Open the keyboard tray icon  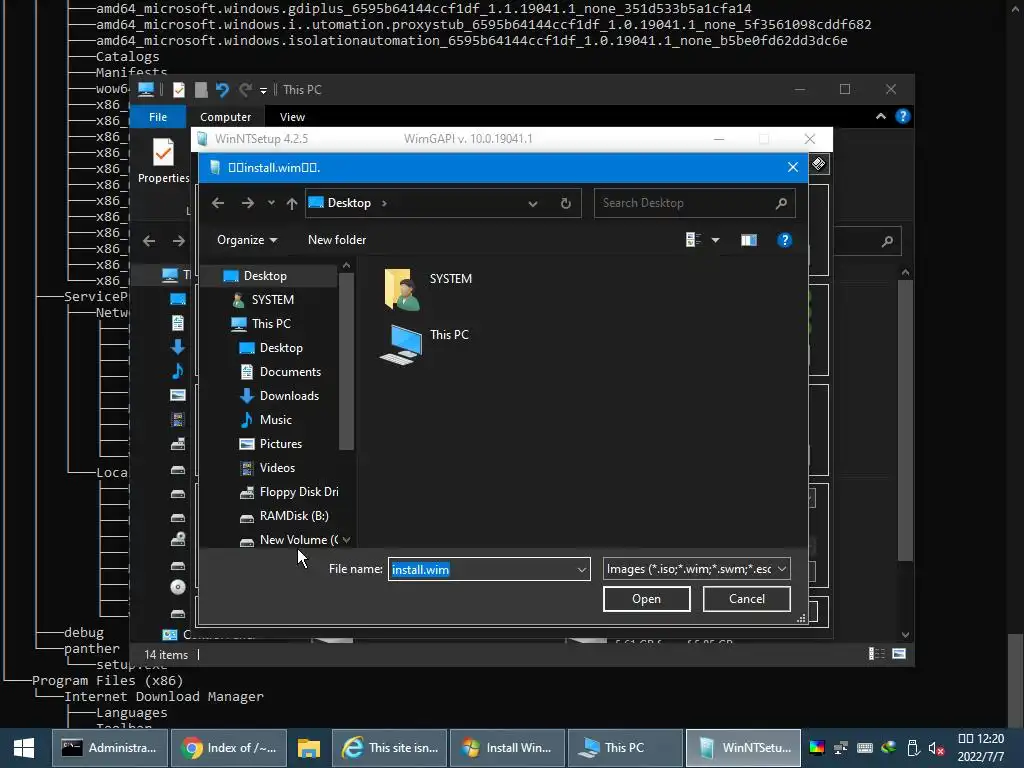865,748
